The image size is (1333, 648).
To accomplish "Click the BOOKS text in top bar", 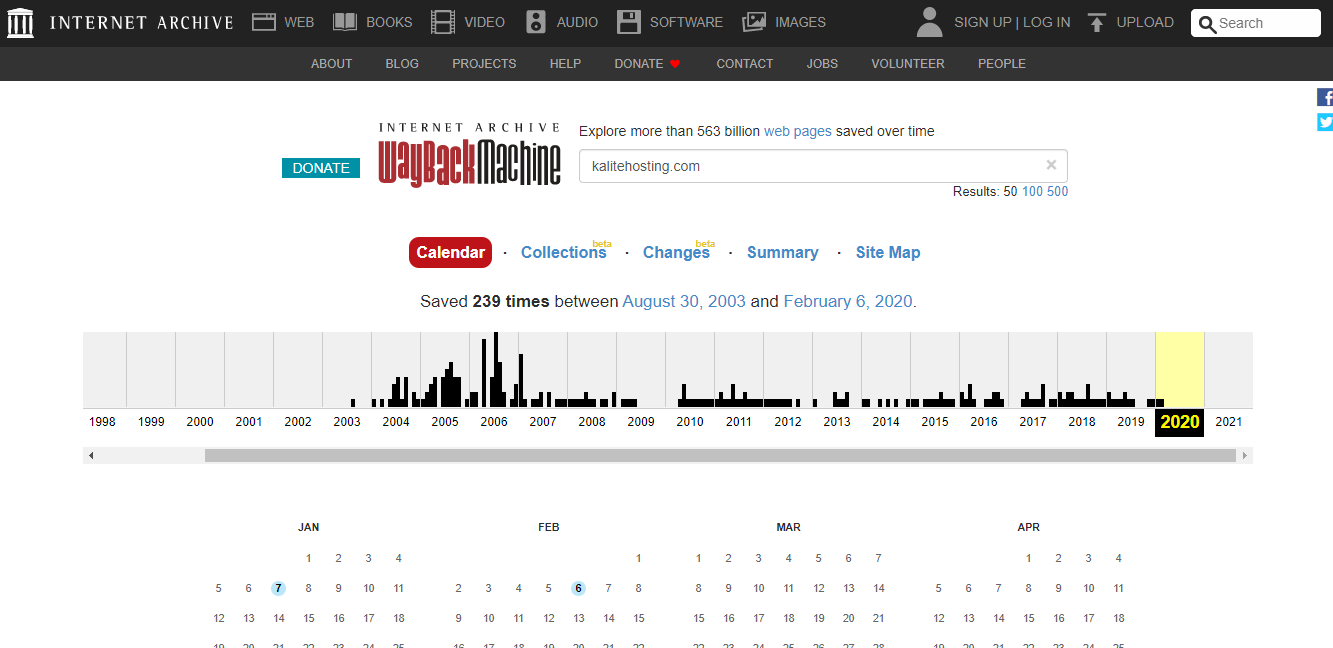I will (389, 22).
